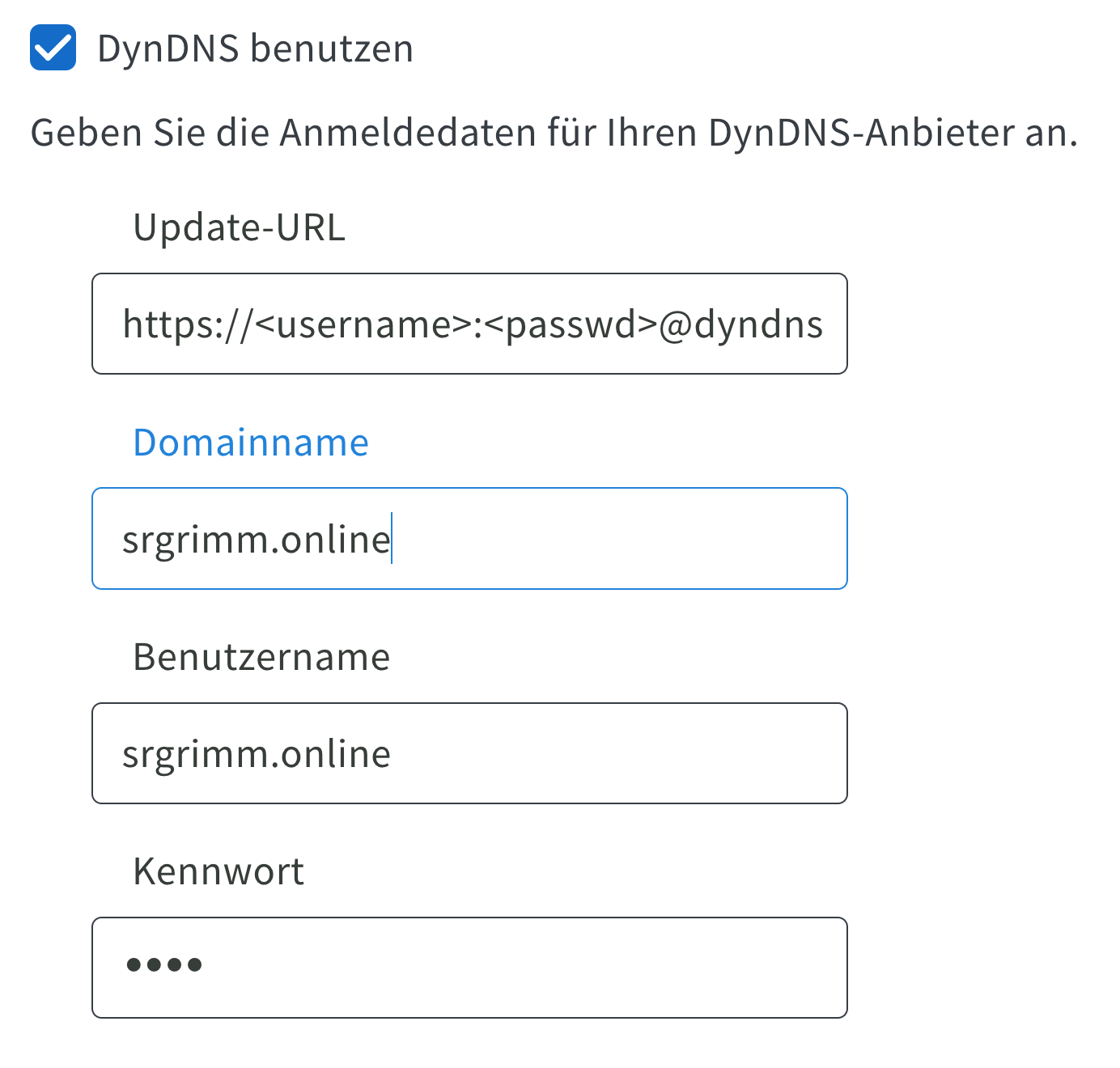
Task: Click the https:// prefix in the Update-URL field
Action: click(x=188, y=324)
